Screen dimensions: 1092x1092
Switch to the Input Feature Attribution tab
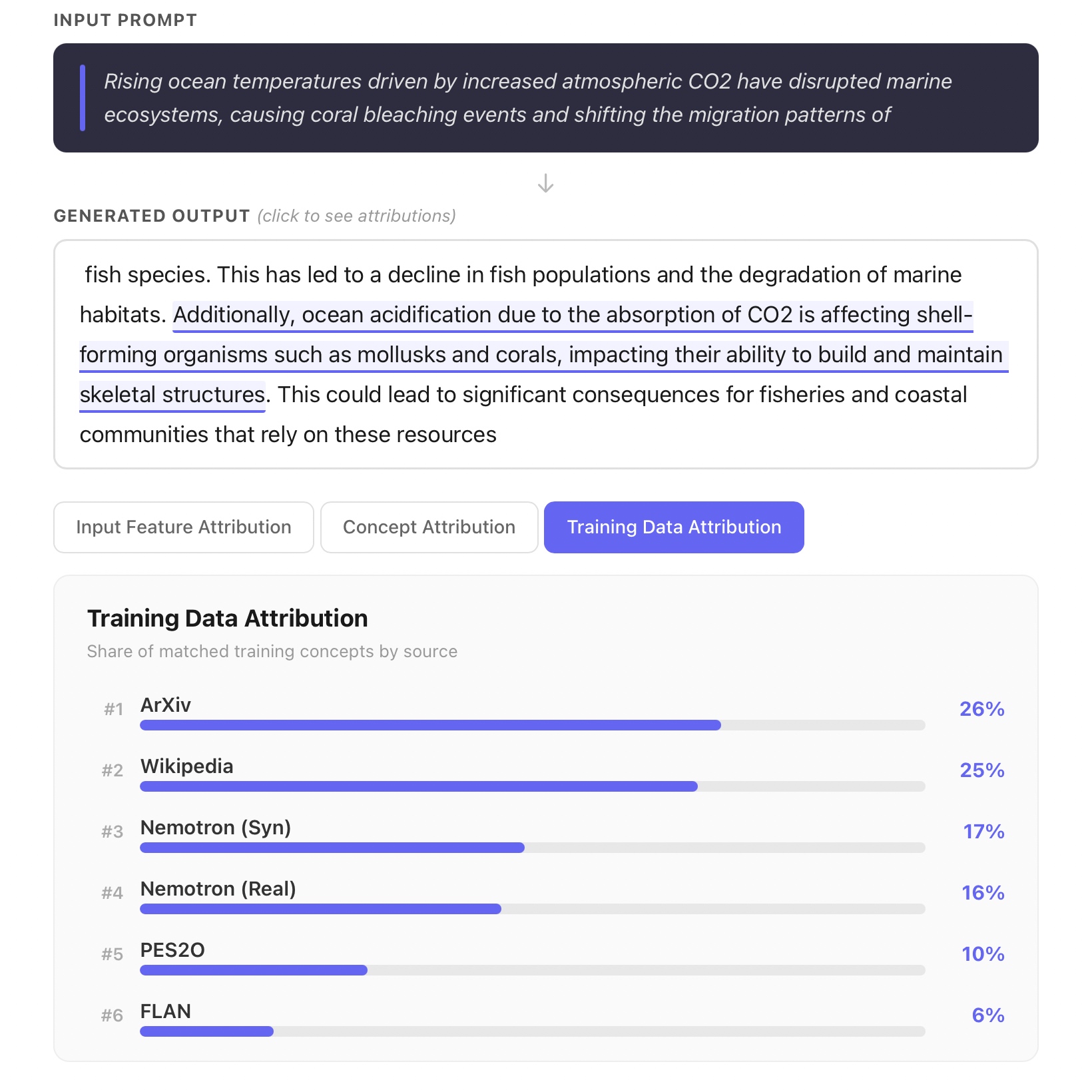pos(183,527)
